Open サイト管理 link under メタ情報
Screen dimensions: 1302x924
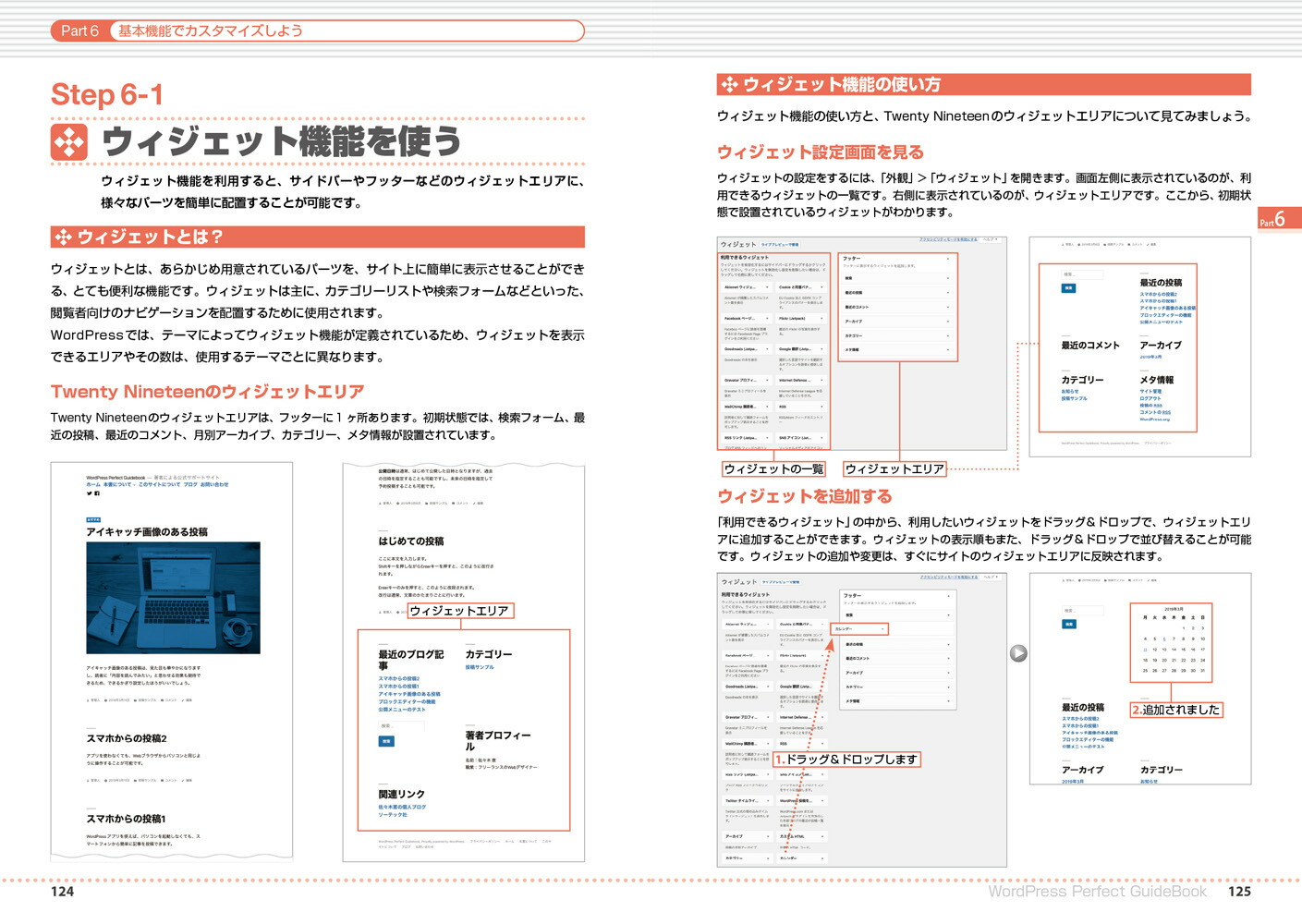point(1150,392)
